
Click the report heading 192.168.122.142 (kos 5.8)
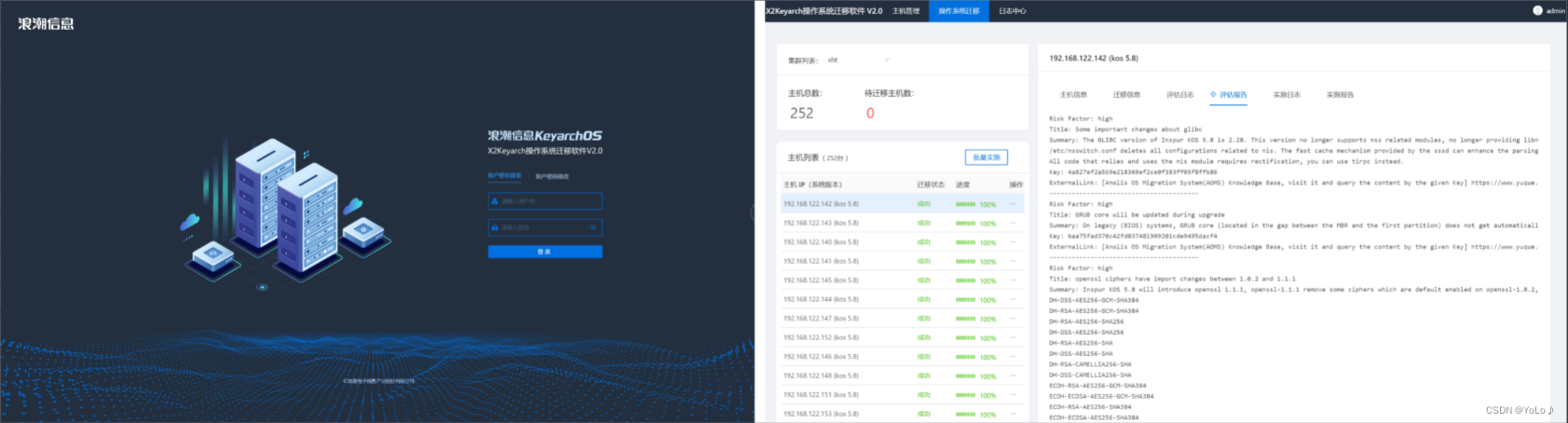click(x=1094, y=59)
